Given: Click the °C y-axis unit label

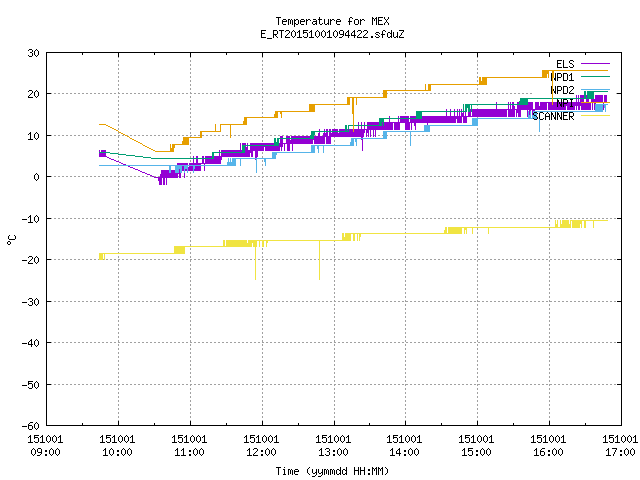Looking at the screenshot, I should pyautogui.click(x=11, y=240).
